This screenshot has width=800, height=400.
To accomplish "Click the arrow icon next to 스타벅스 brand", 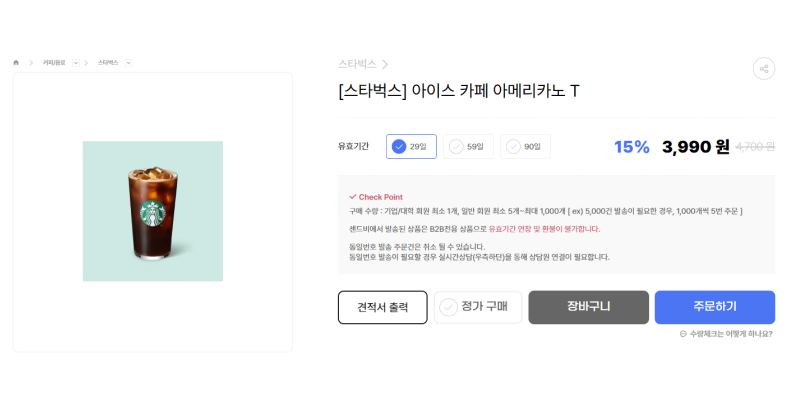I will click(385, 64).
